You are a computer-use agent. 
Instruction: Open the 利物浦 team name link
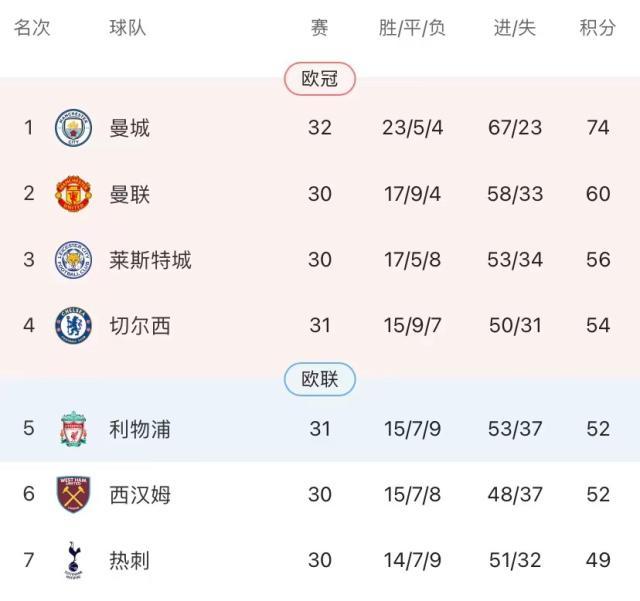140,429
